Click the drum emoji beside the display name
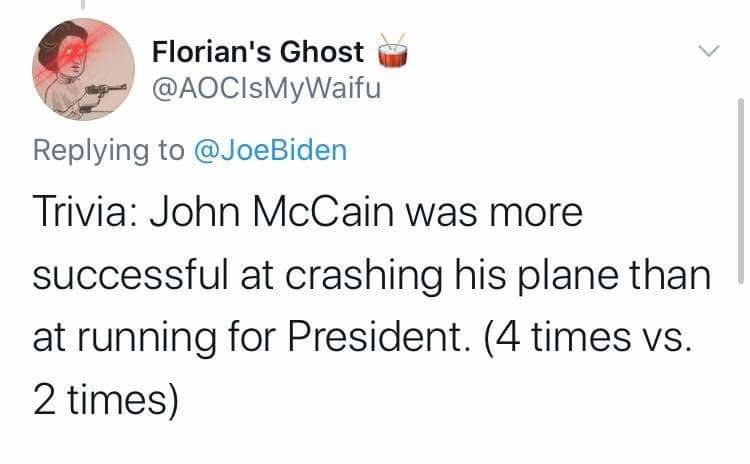 pos(393,50)
